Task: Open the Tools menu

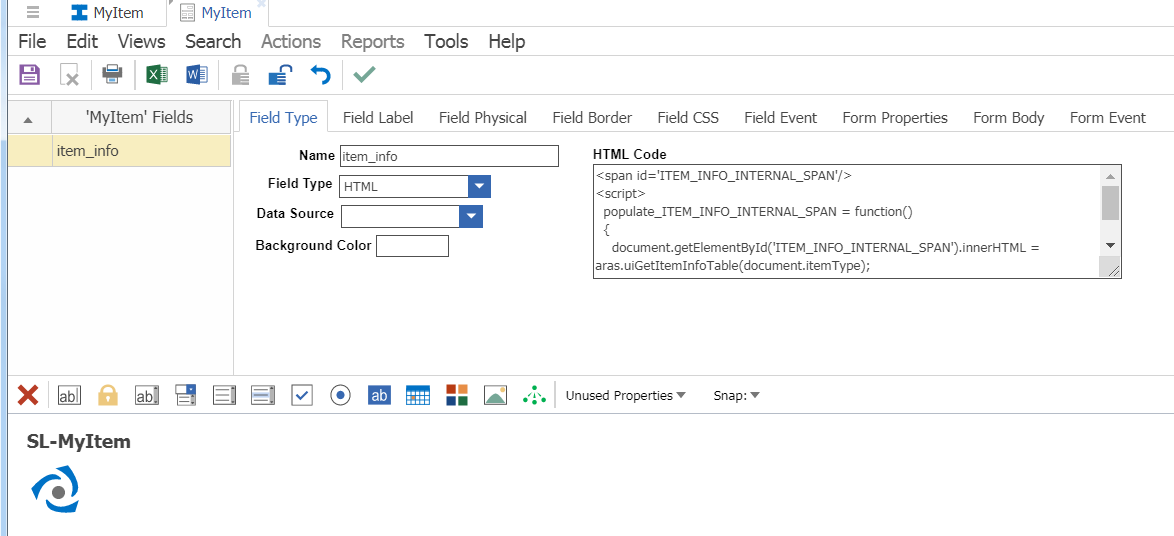Action: 446,41
